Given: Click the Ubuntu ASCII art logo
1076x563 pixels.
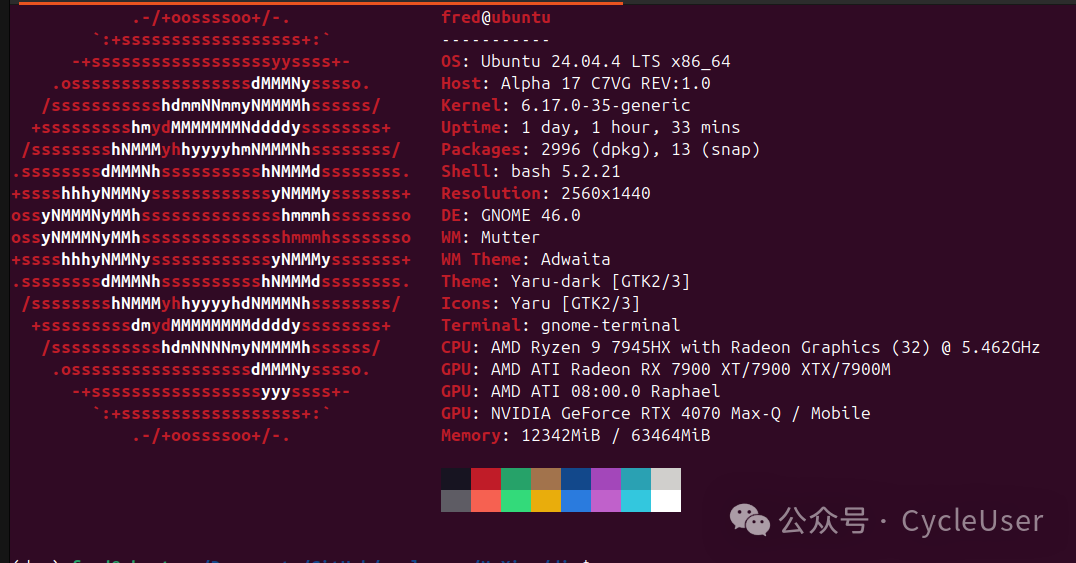Looking at the screenshot, I should pos(211,227).
